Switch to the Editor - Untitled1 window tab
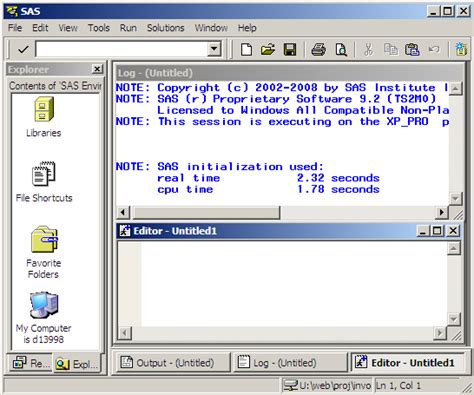 point(407,362)
